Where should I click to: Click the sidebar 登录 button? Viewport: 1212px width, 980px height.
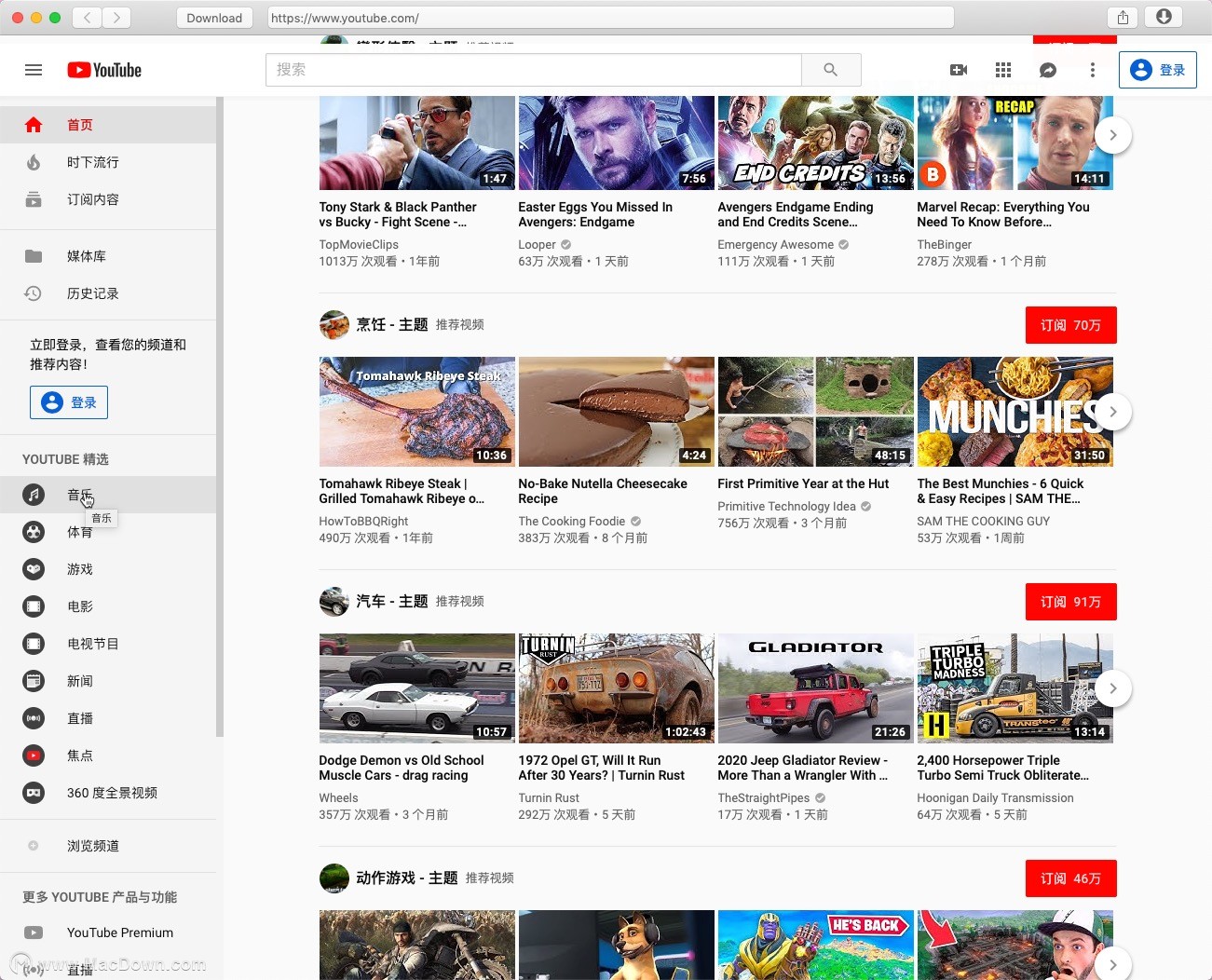pos(69,402)
